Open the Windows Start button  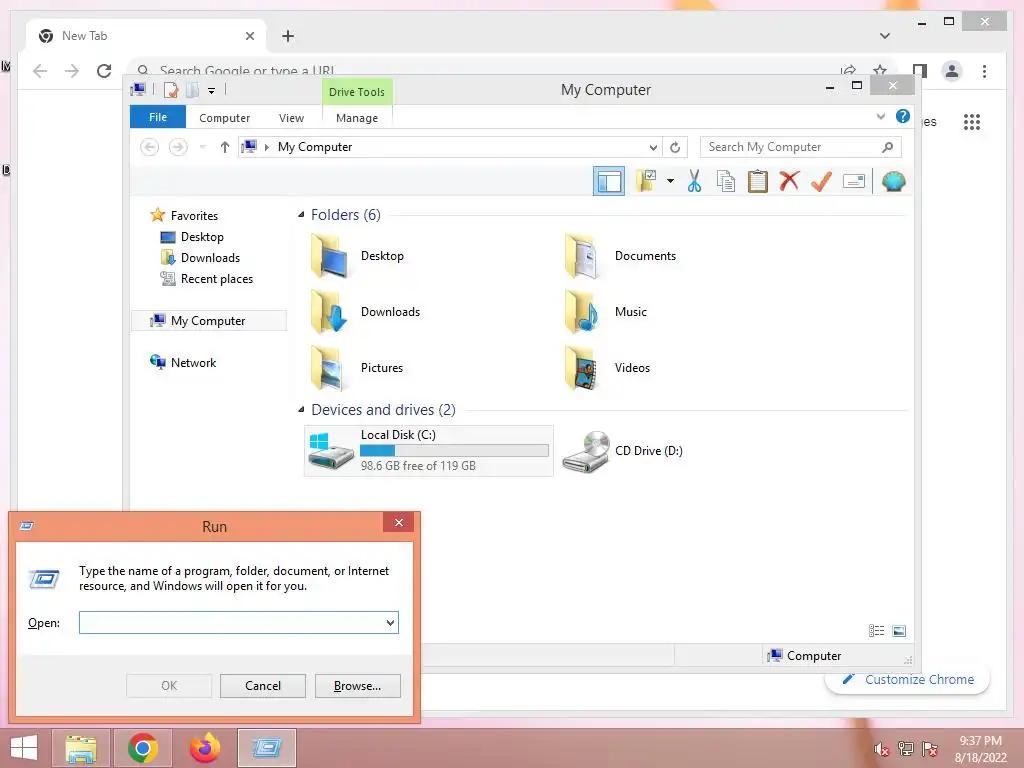(24, 748)
